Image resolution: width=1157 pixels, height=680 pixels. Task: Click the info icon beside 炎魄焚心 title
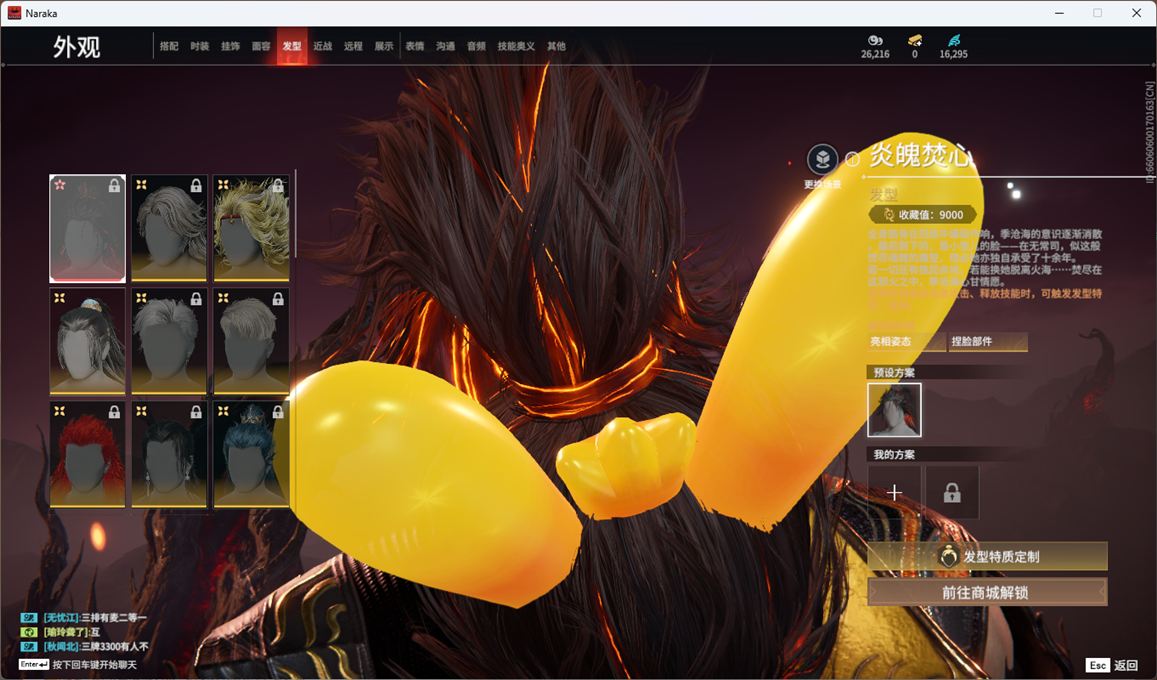[852, 159]
